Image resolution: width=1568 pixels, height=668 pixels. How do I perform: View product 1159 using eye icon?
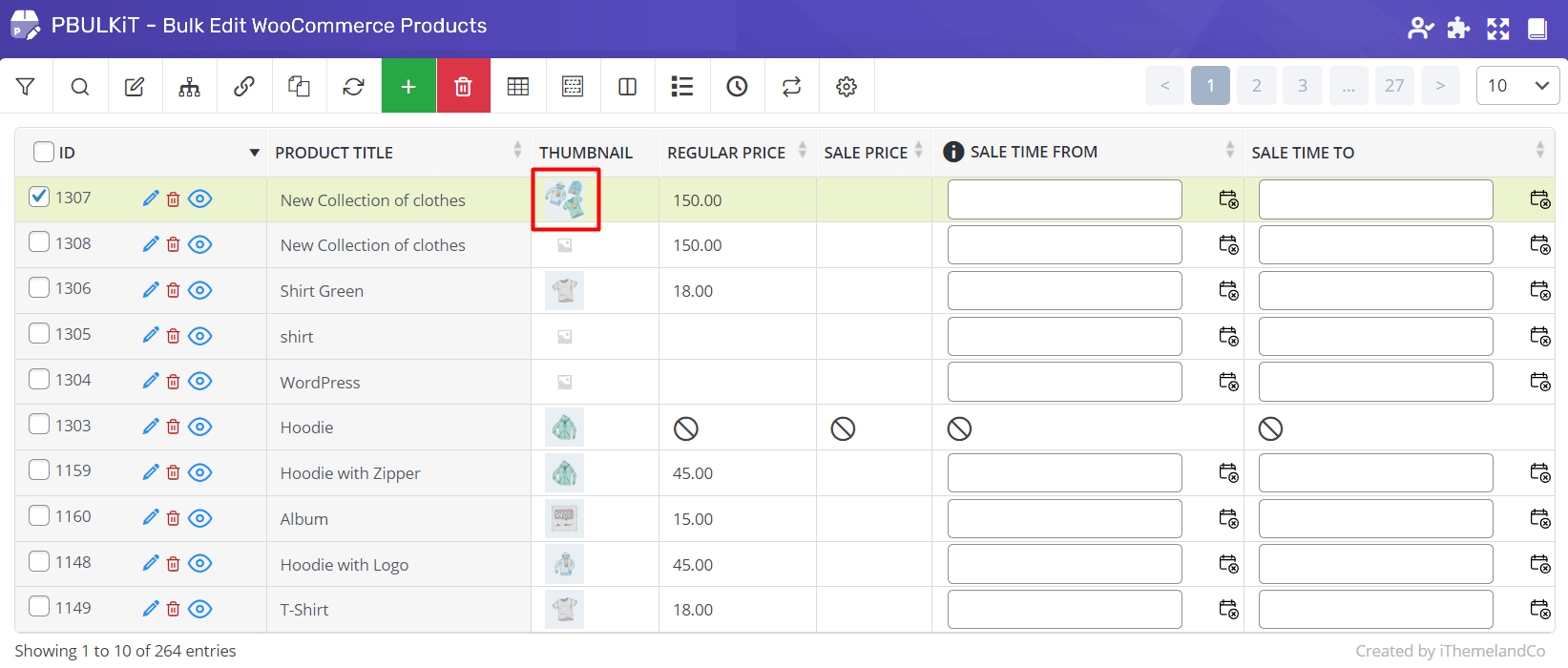(199, 472)
